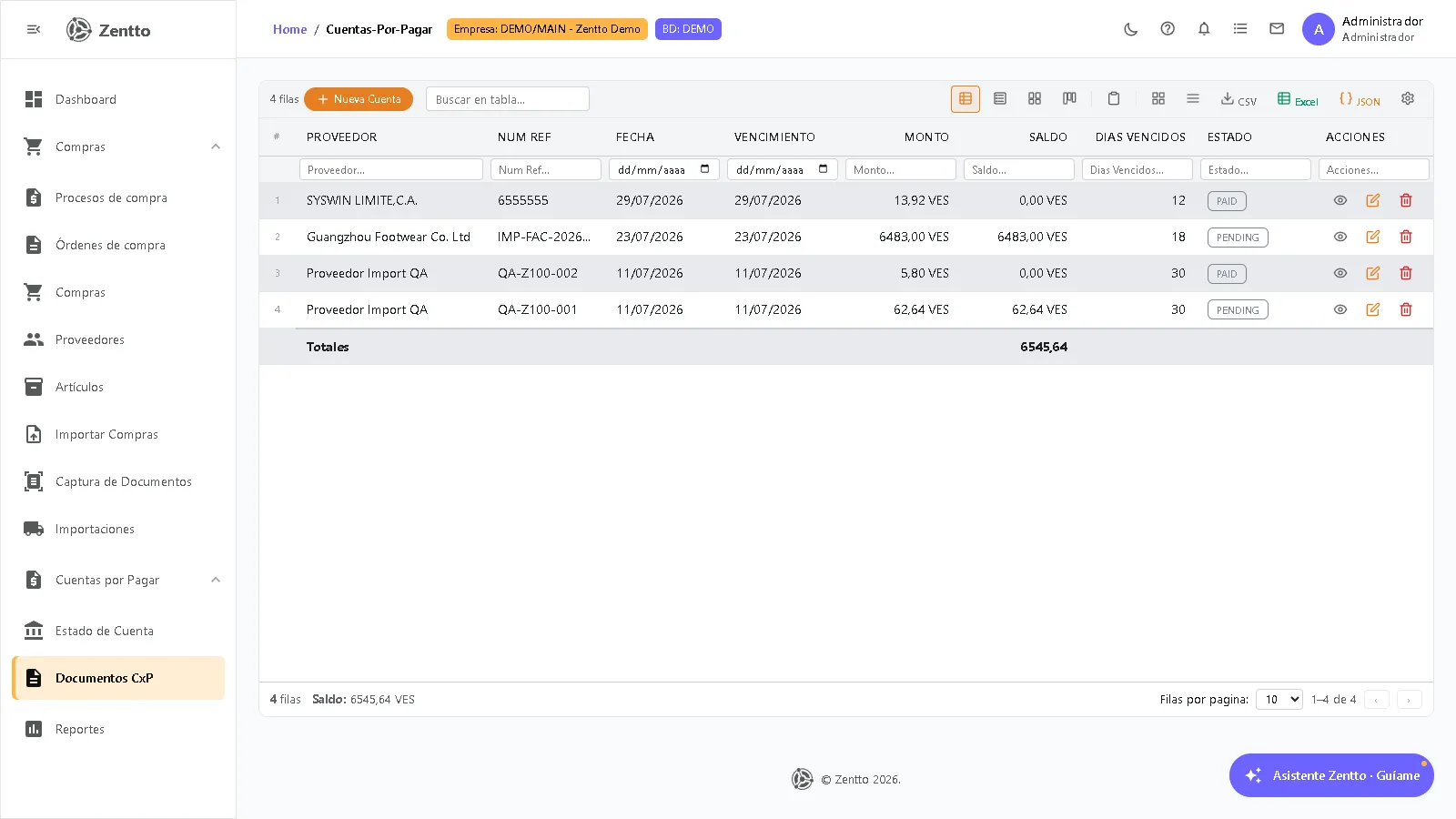Toggle dark mode moon icon
This screenshot has height=819, width=1456.
(x=1131, y=29)
